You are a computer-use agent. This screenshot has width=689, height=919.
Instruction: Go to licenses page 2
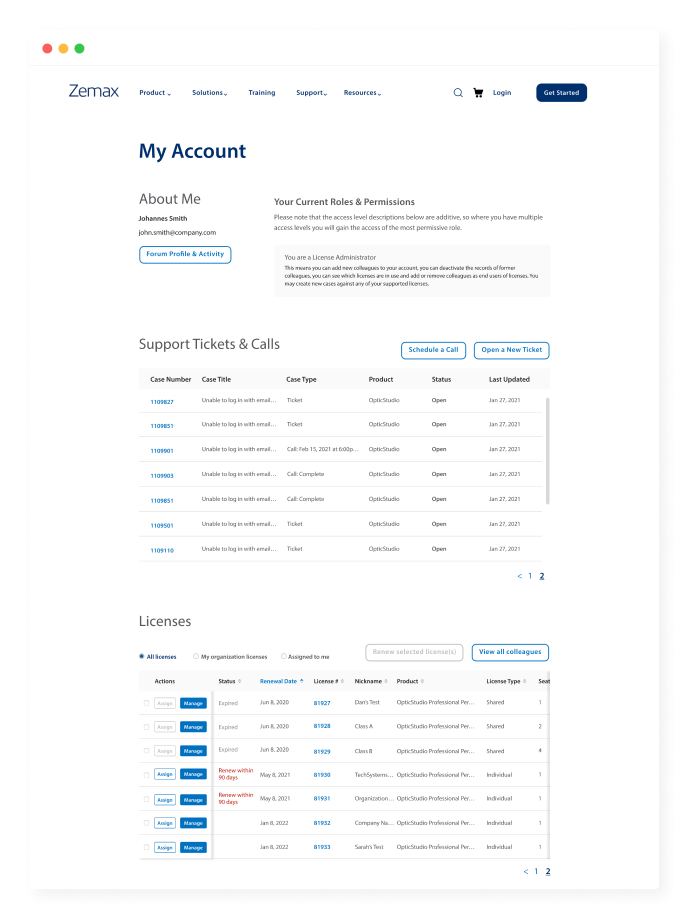(548, 872)
